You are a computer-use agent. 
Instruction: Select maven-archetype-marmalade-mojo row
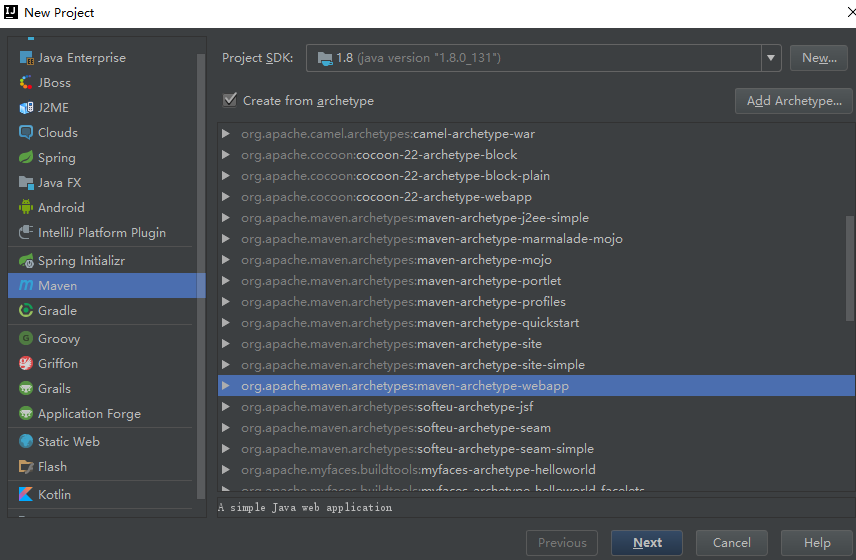[536, 239]
